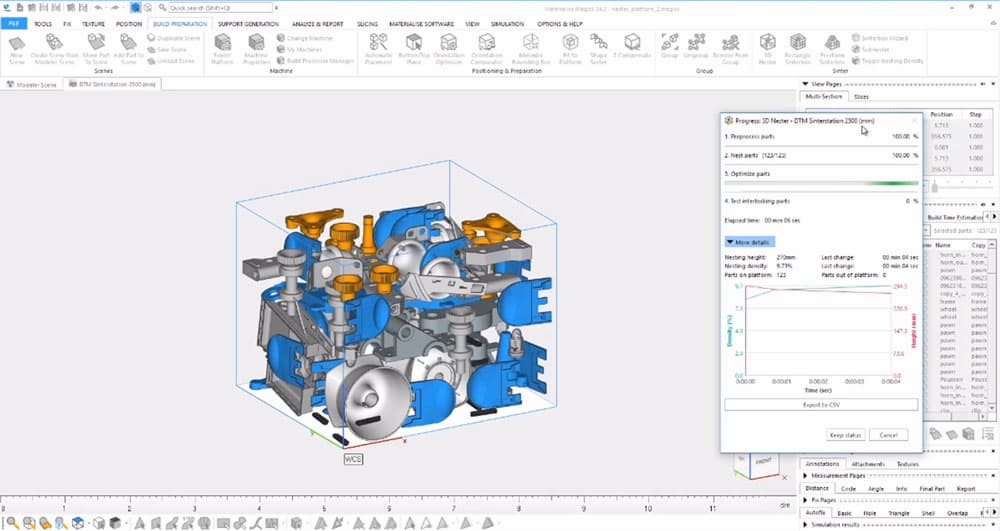Click the New Scene icon
The image size is (1000, 531).
click(16, 43)
